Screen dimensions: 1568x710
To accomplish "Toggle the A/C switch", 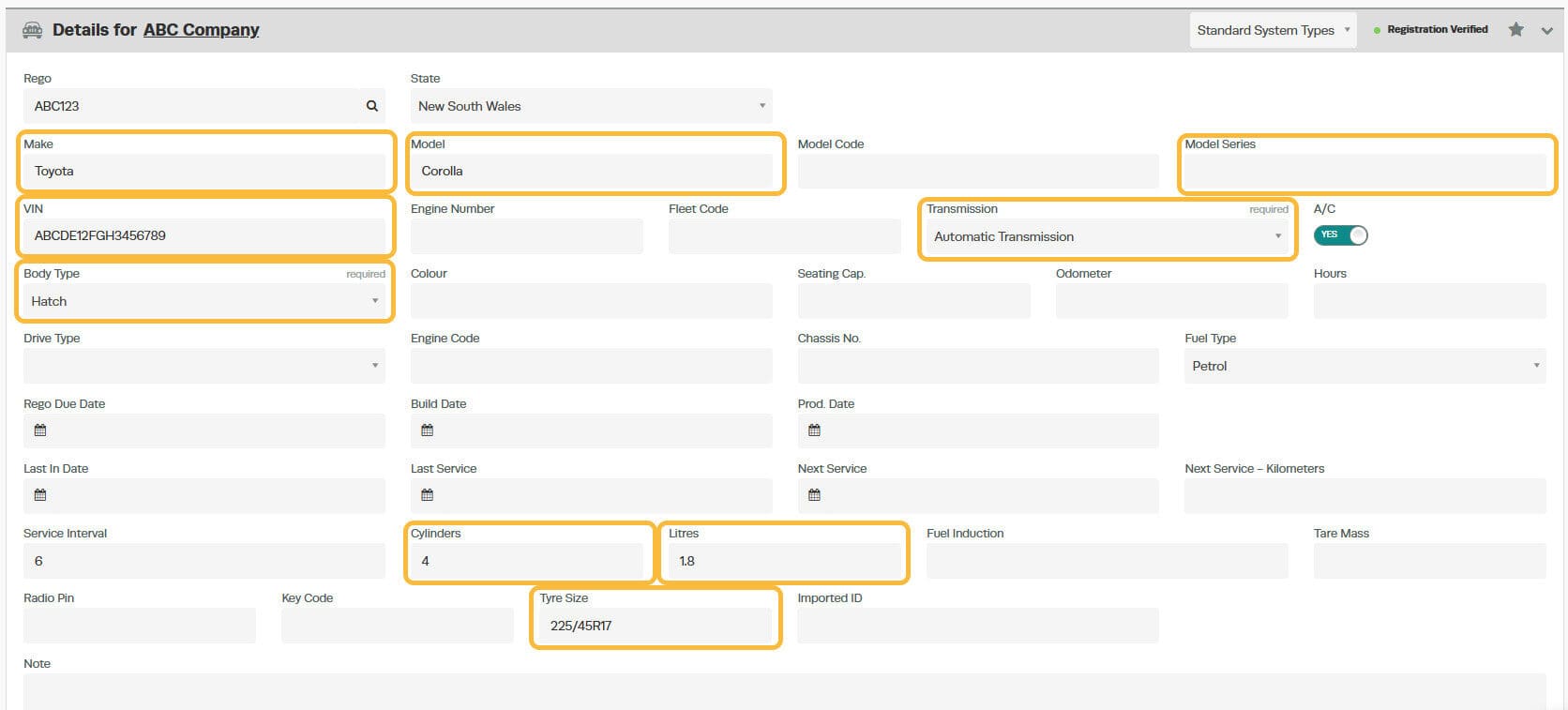I will point(1341,235).
